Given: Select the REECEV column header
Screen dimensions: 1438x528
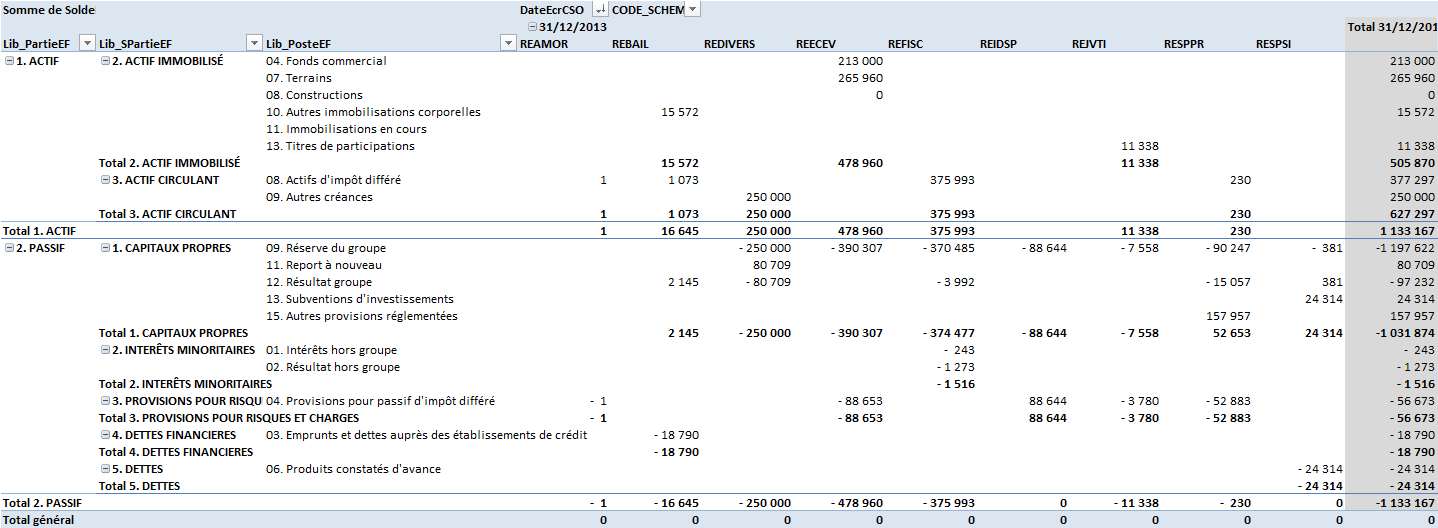Looking at the screenshot, I should pyautogui.click(x=817, y=44).
